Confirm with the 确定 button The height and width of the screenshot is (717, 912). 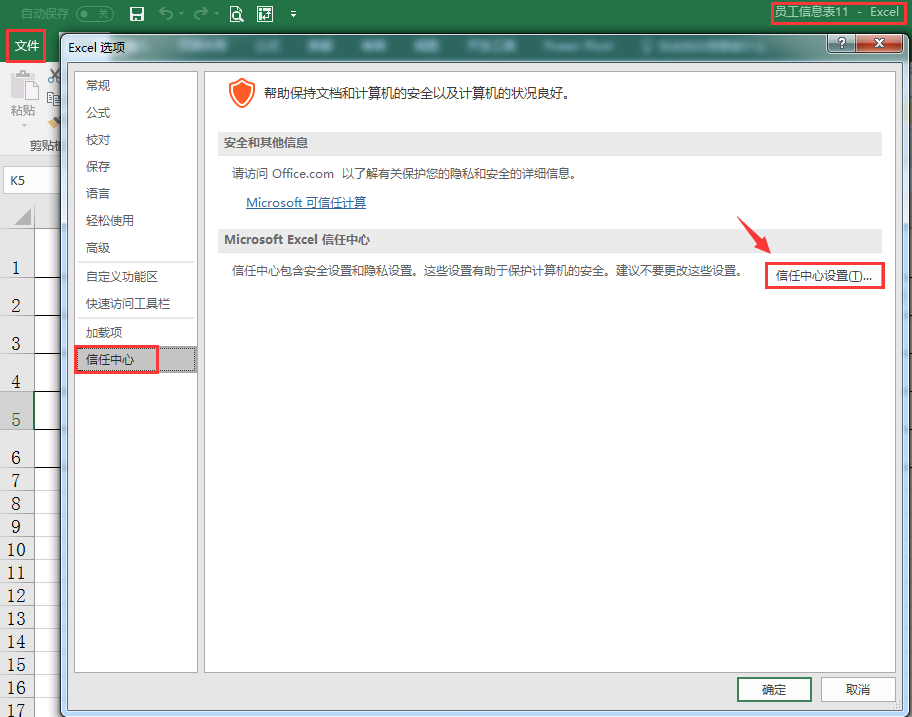click(x=774, y=690)
